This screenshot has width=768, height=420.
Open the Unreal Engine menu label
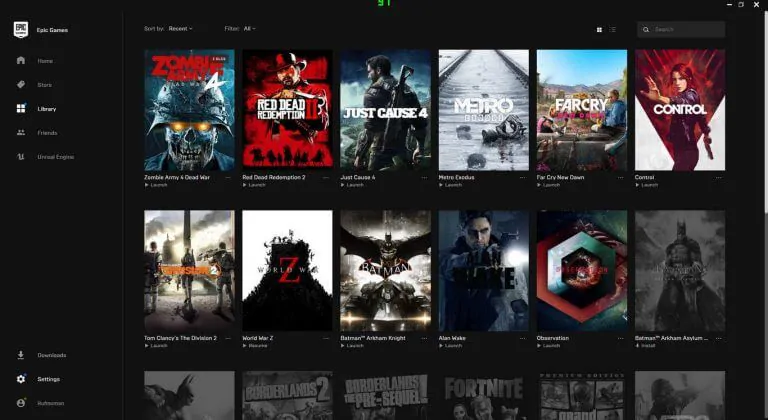[56, 157]
